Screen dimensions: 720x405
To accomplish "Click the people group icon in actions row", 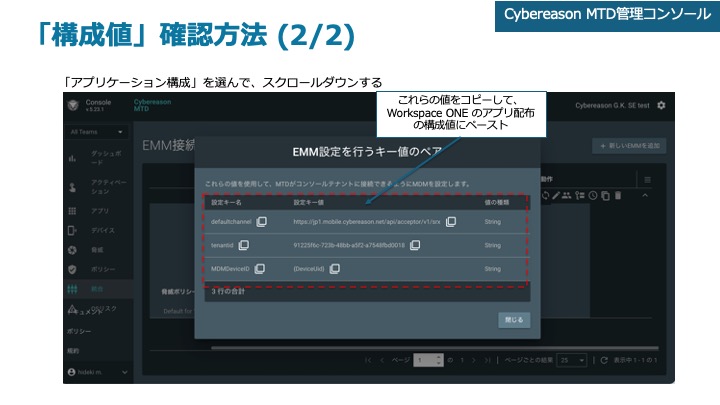I will coord(567,196).
